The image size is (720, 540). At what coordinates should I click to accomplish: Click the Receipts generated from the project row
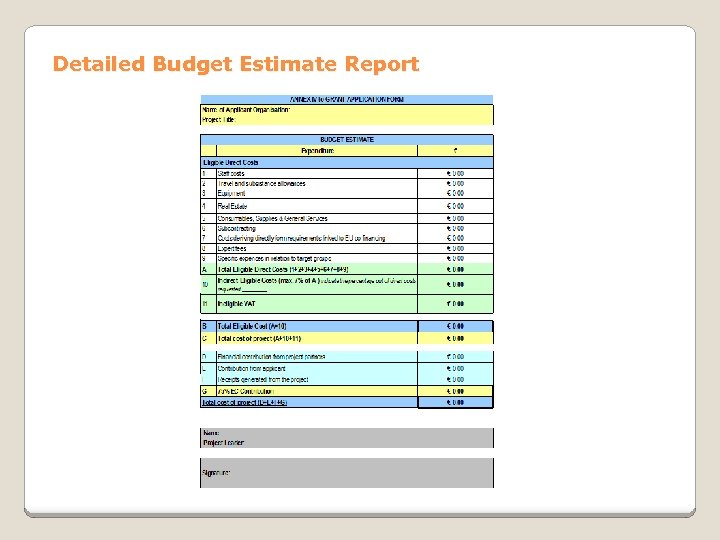tap(347, 380)
